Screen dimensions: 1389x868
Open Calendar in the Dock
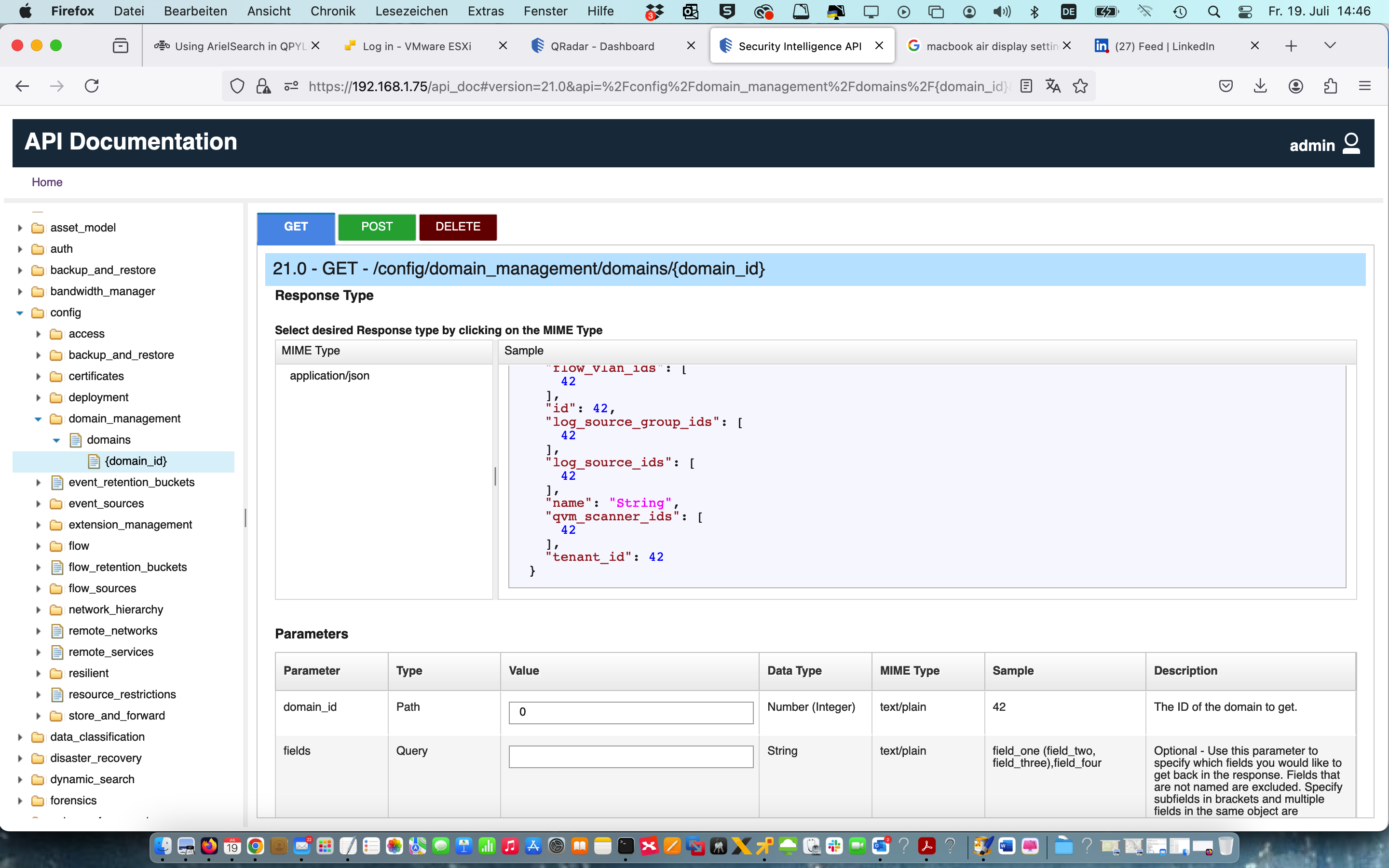tap(232, 846)
